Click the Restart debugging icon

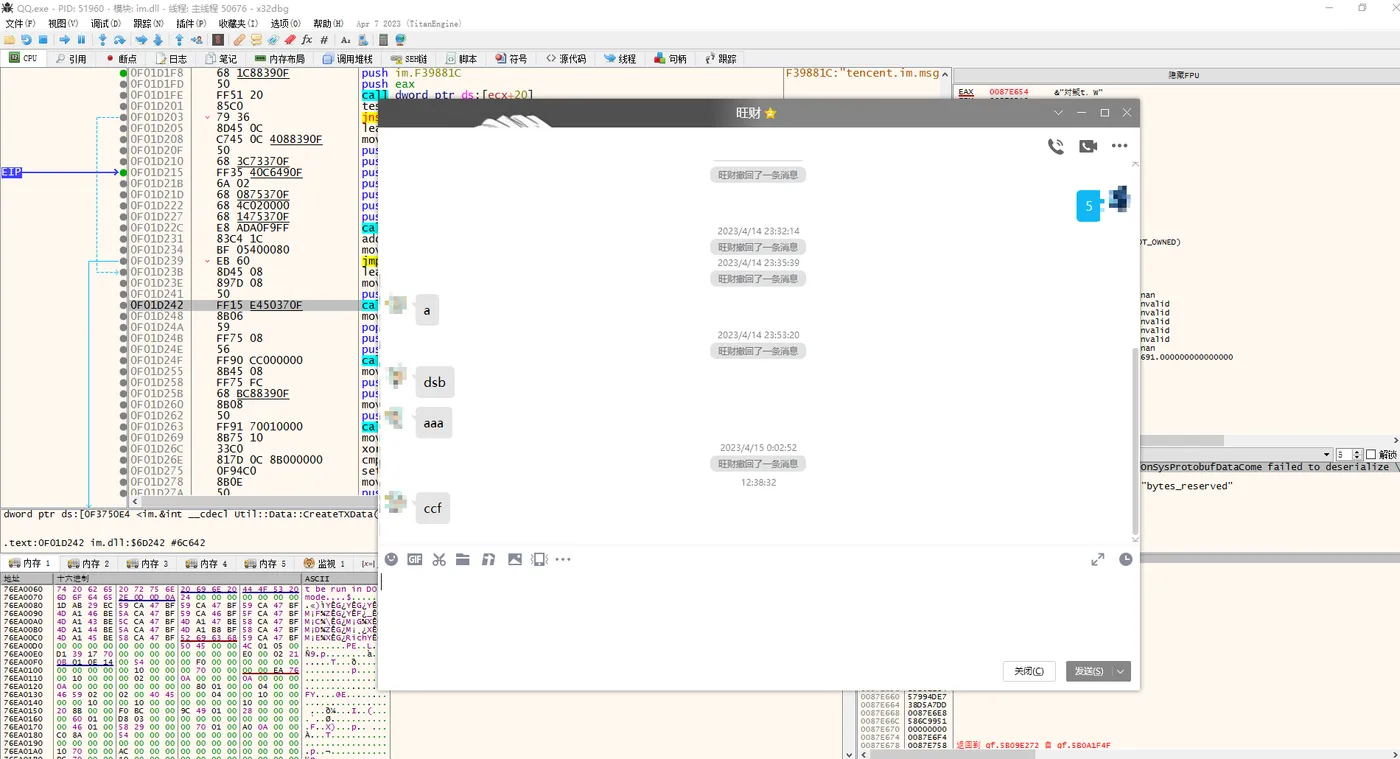29,40
